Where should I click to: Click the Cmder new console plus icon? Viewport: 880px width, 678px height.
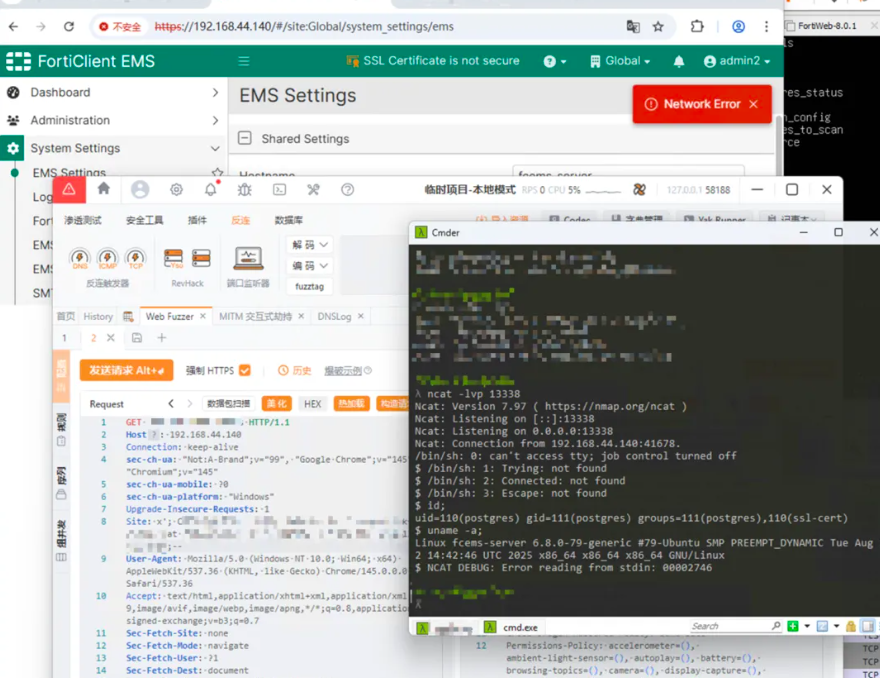tap(792, 626)
